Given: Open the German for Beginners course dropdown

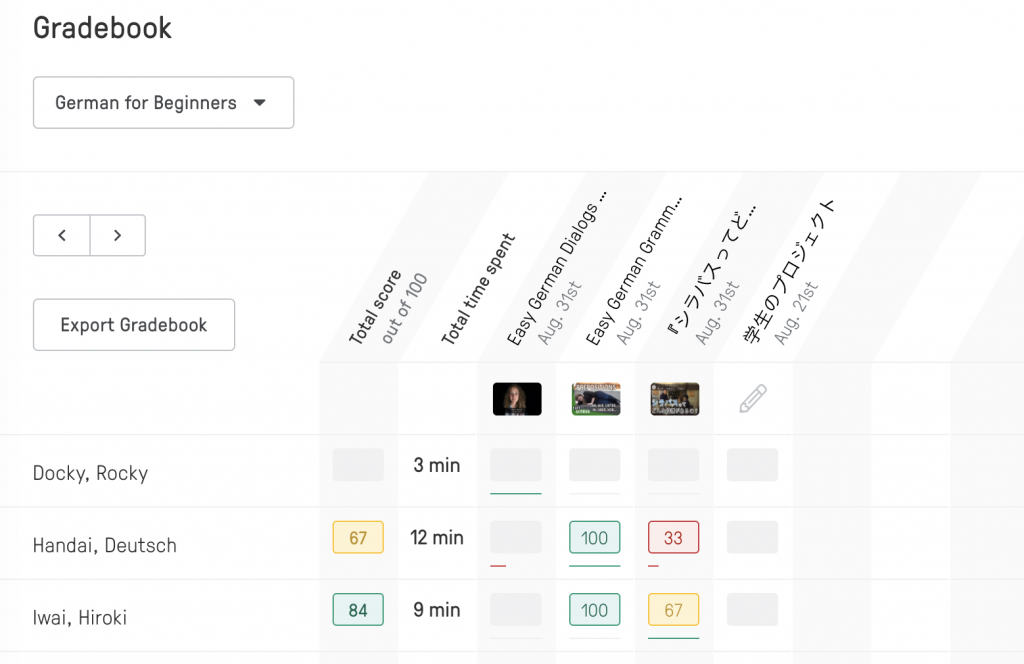Looking at the screenshot, I should (x=163, y=102).
